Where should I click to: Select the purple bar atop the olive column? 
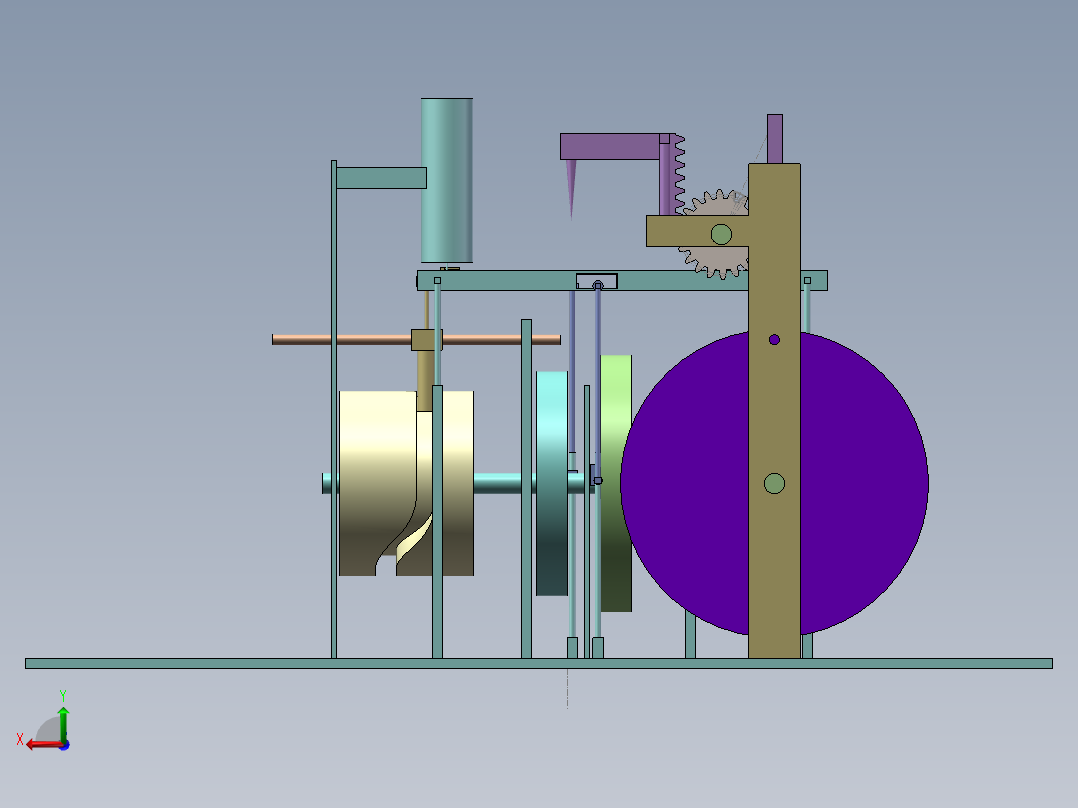pyautogui.click(x=775, y=139)
